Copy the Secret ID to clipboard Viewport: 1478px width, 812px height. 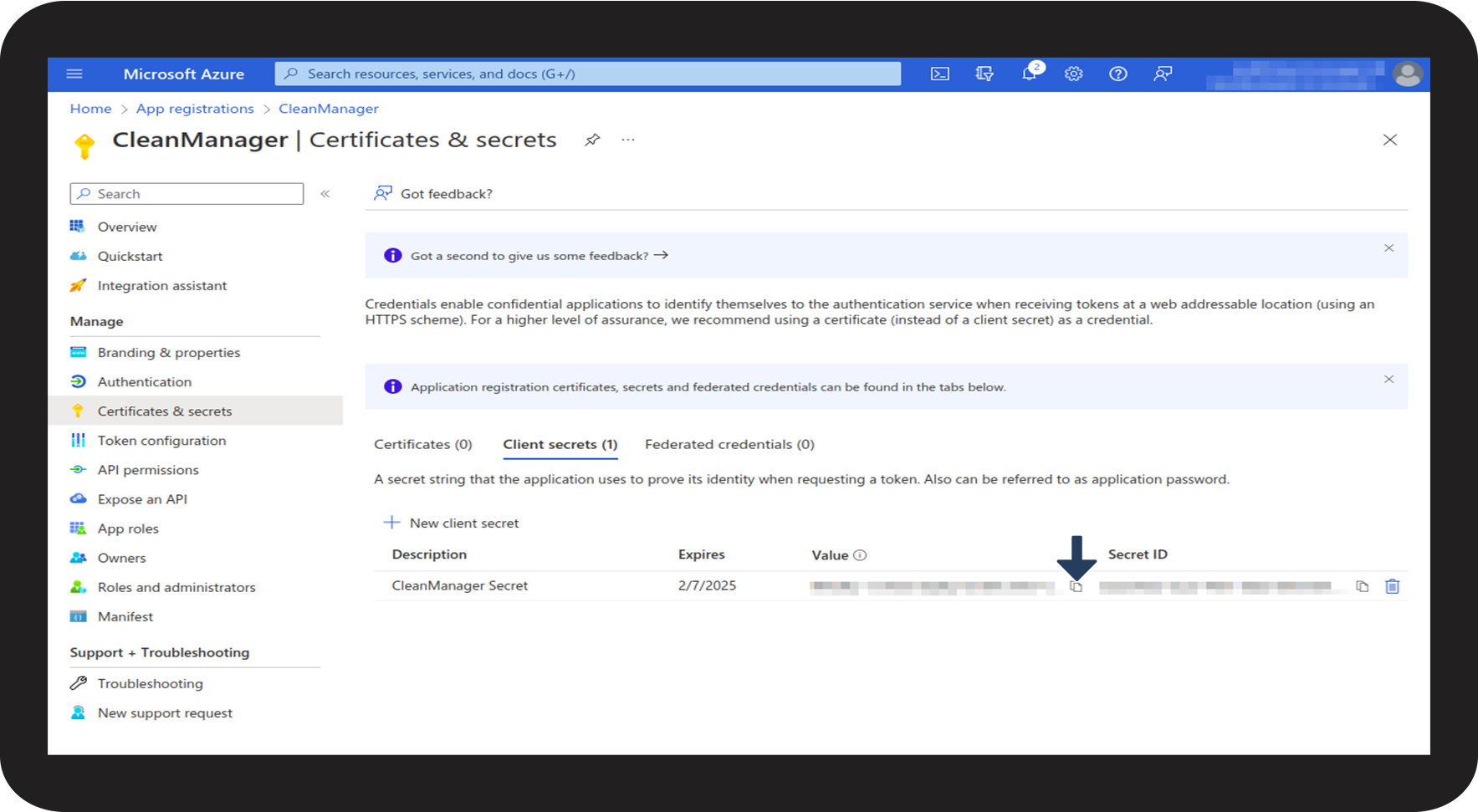[1362, 586]
